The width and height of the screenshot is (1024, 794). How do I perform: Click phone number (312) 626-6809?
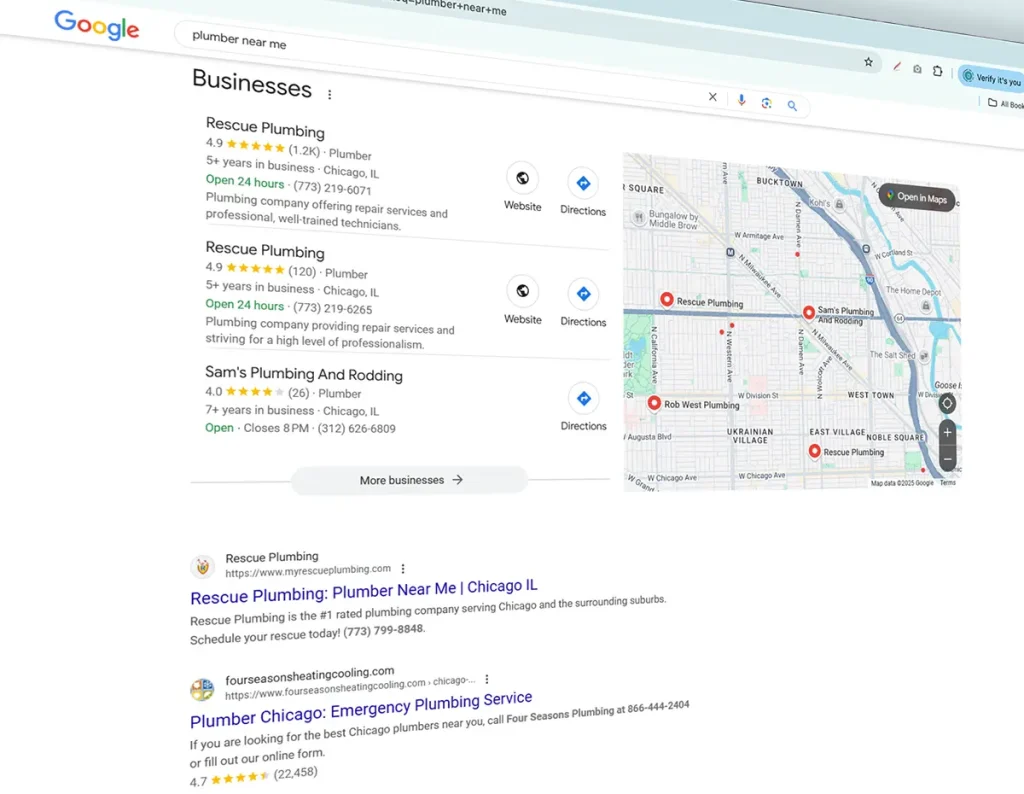coord(357,428)
